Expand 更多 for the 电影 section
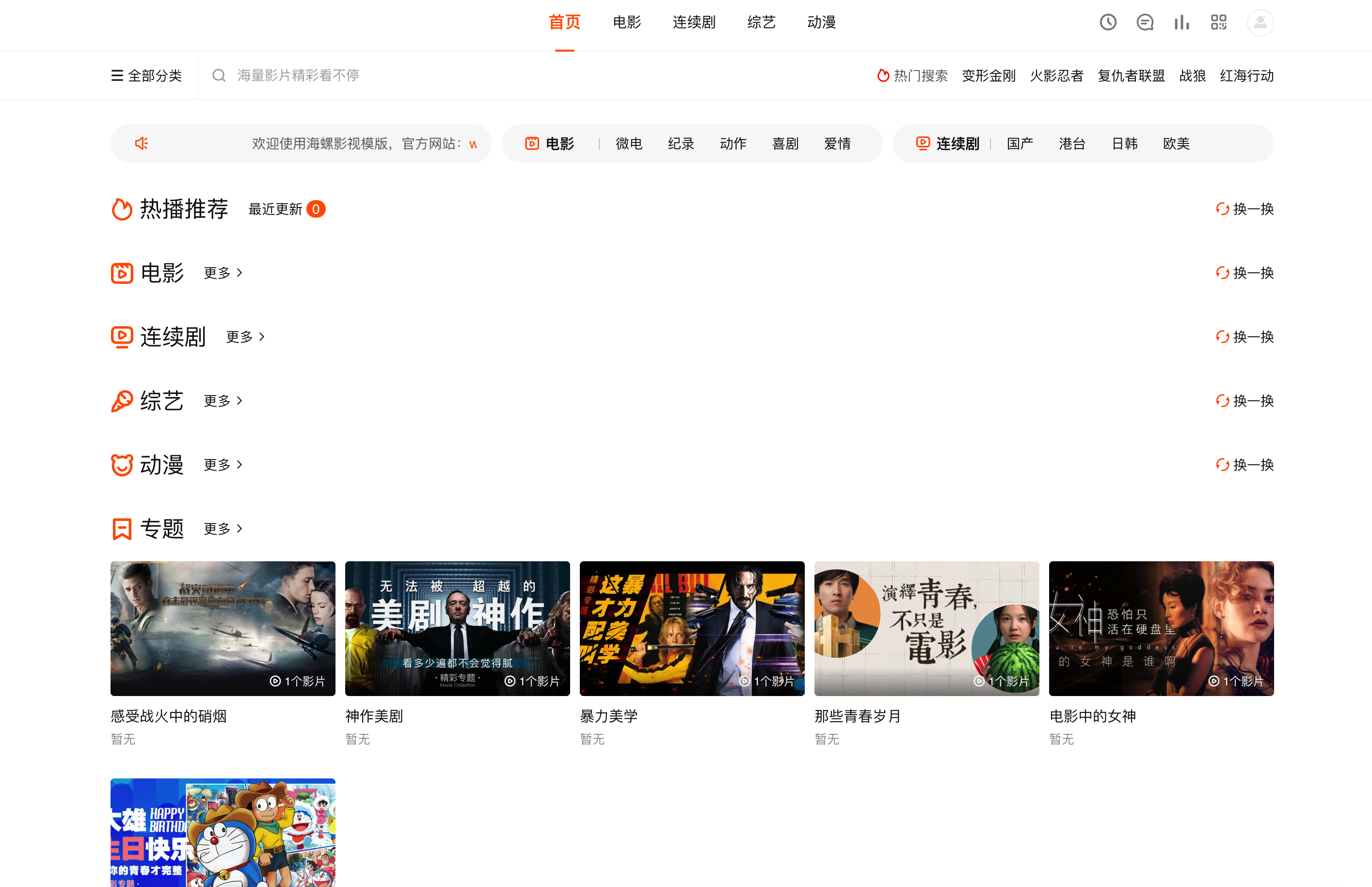 [223, 273]
